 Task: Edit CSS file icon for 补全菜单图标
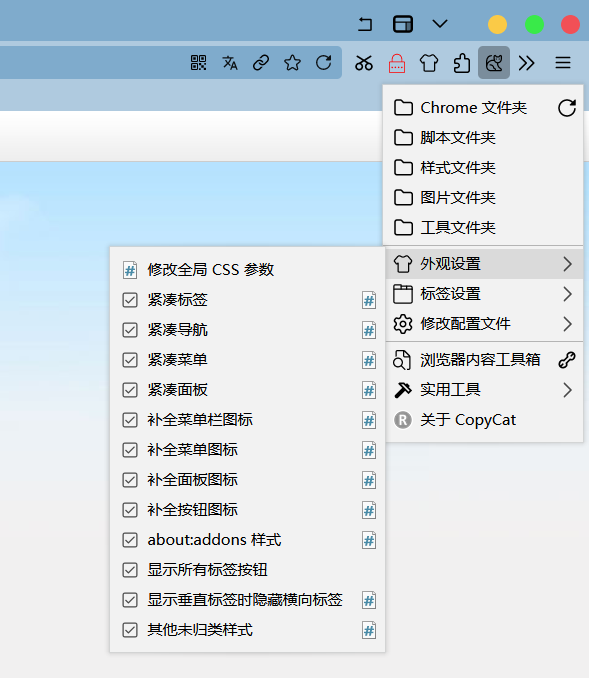coord(369,451)
